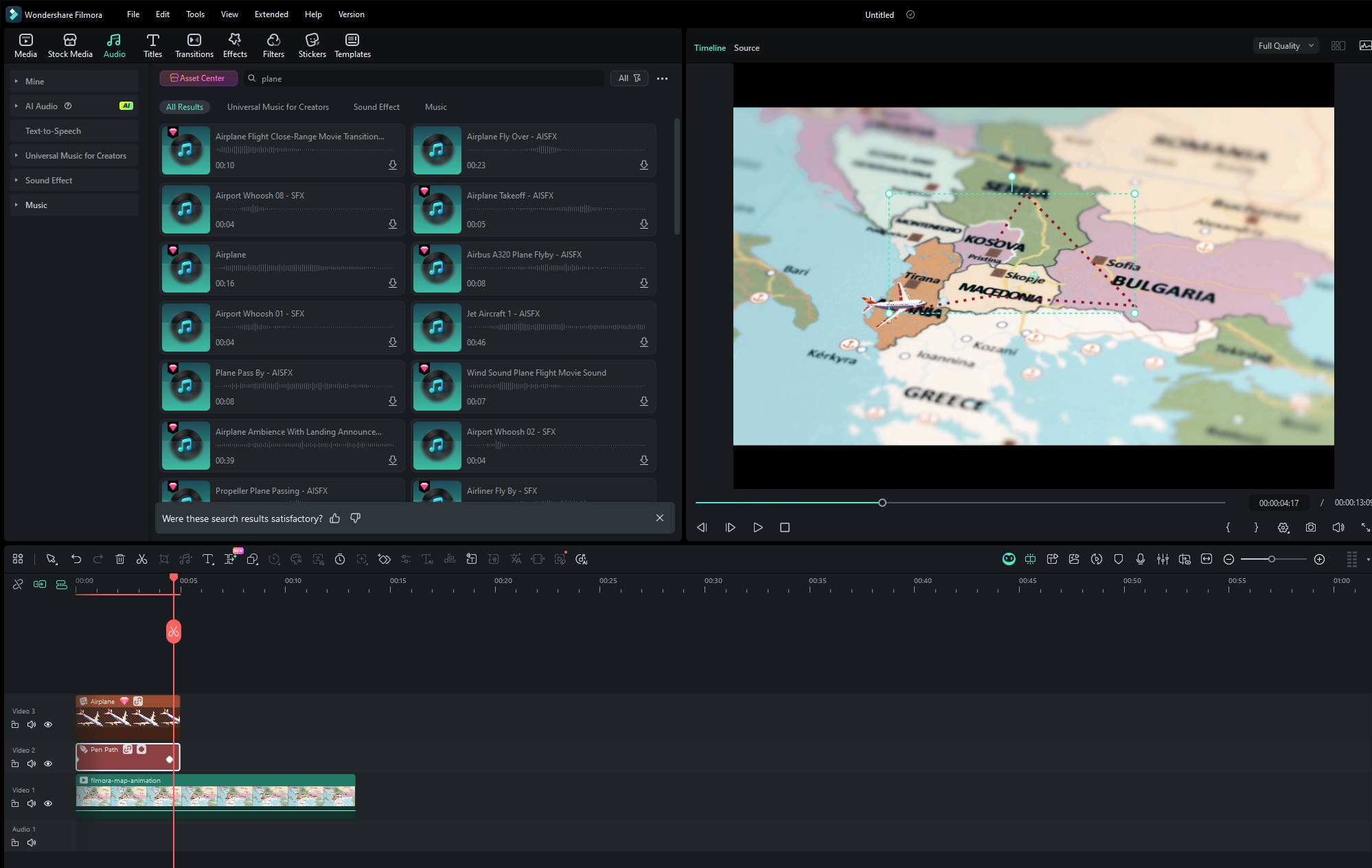This screenshot has width=1372, height=868.
Task: Delete selected clip with trash icon
Action: [x=119, y=559]
